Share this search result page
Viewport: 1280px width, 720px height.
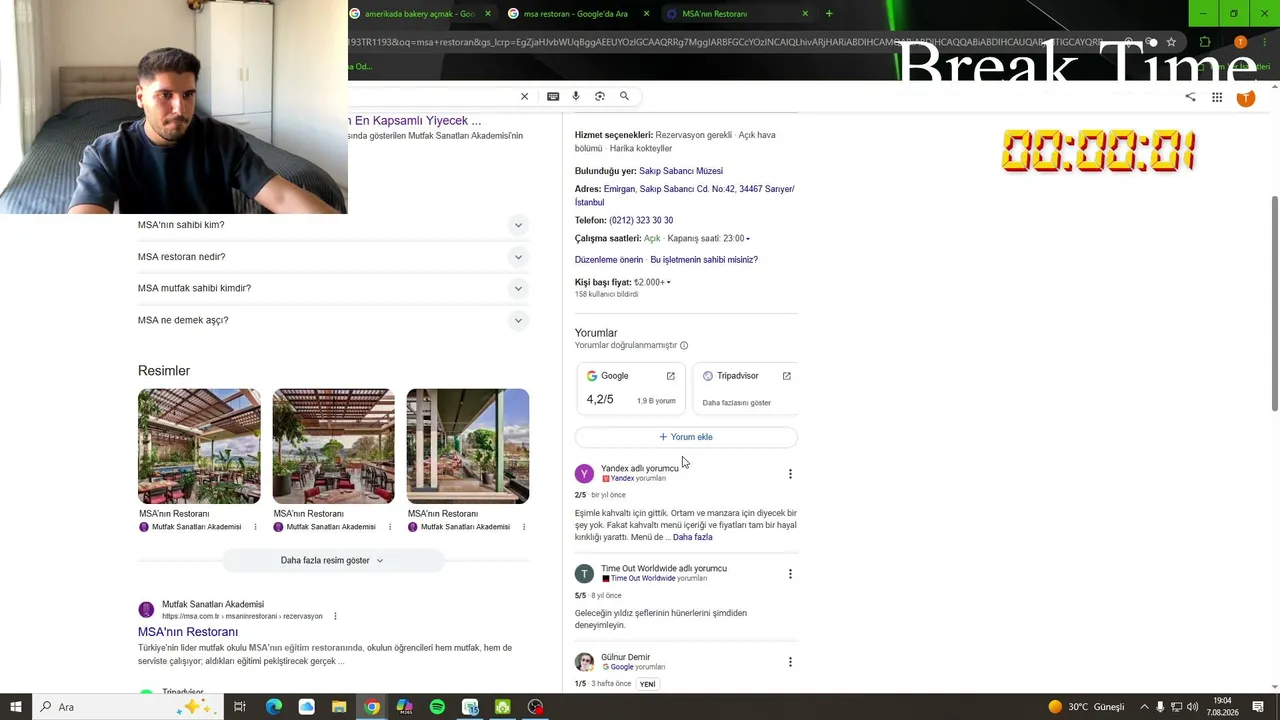pos(1190,97)
